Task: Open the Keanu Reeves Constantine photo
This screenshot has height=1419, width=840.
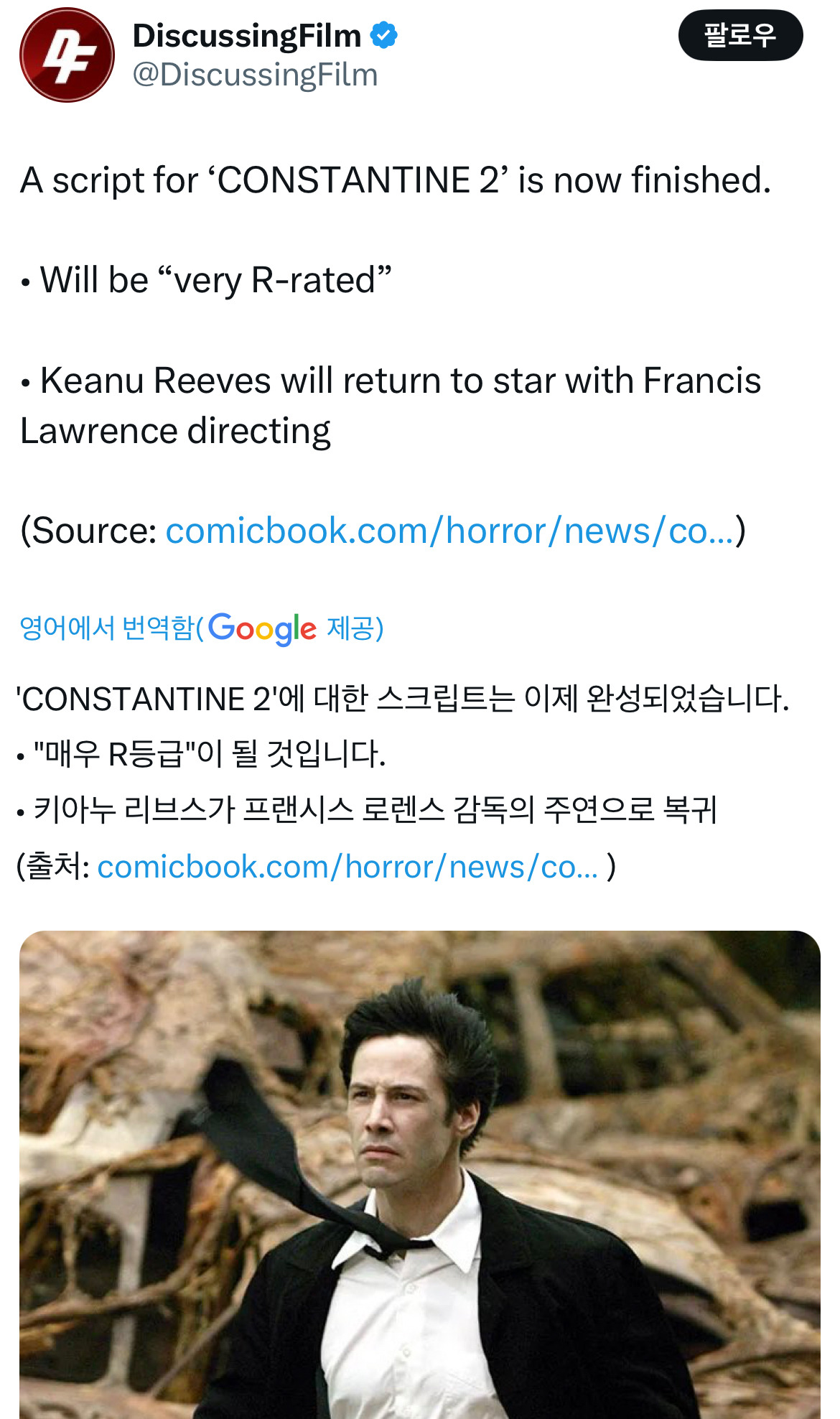Action: pos(420,1174)
